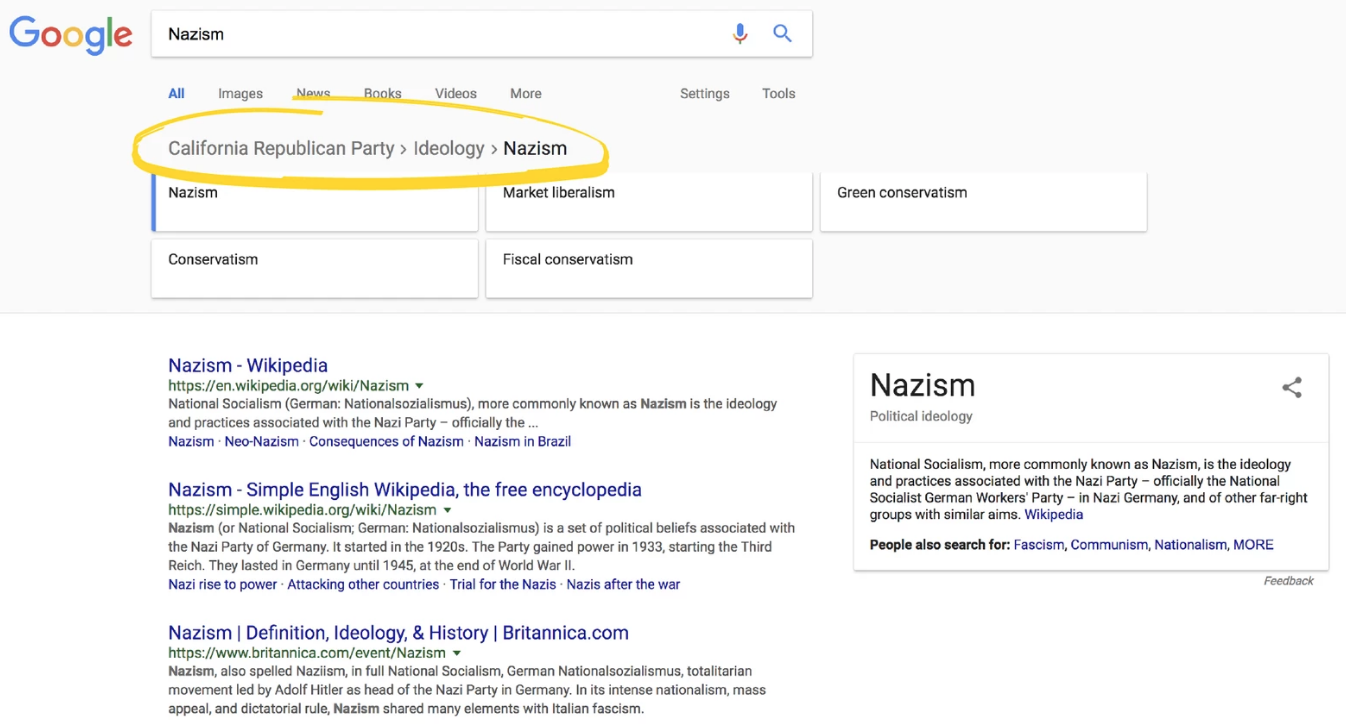This screenshot has width=1346, height=726.
Task: Select the Green conservatism card
Action: click(983, 202)
